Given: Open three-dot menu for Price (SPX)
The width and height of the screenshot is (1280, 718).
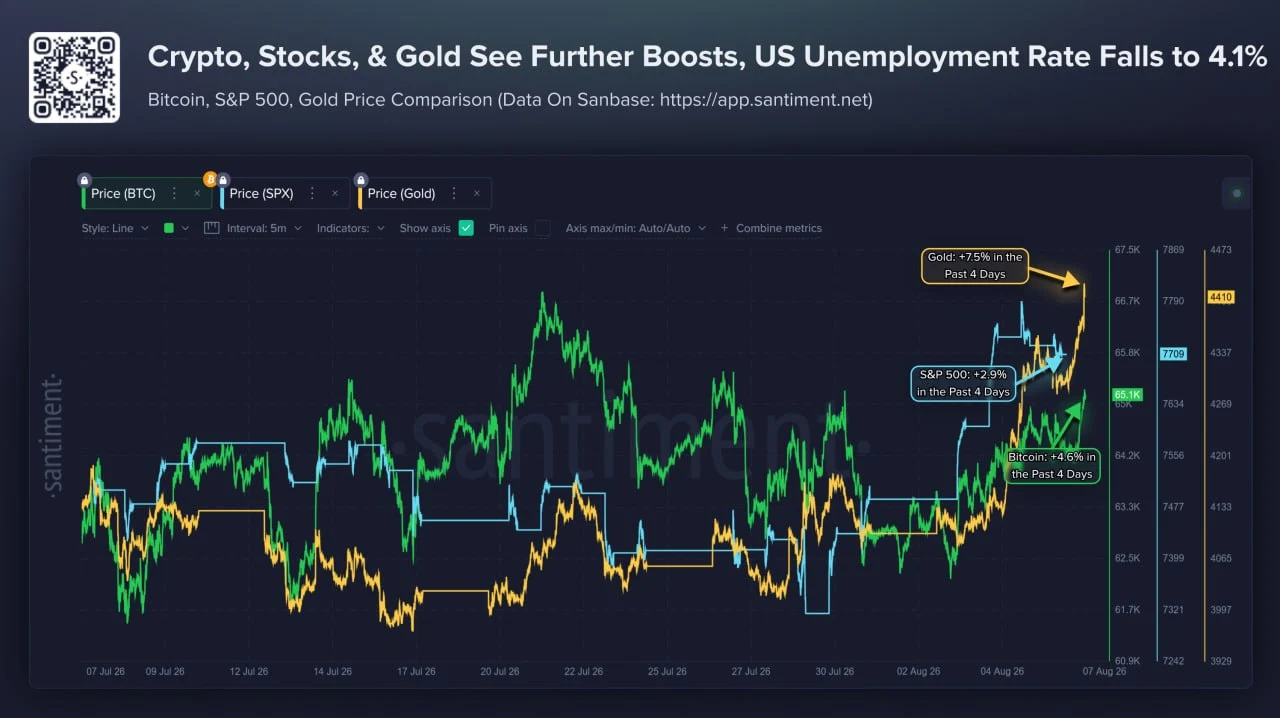Looking at the screenshot, I should [x=312, y=194].
